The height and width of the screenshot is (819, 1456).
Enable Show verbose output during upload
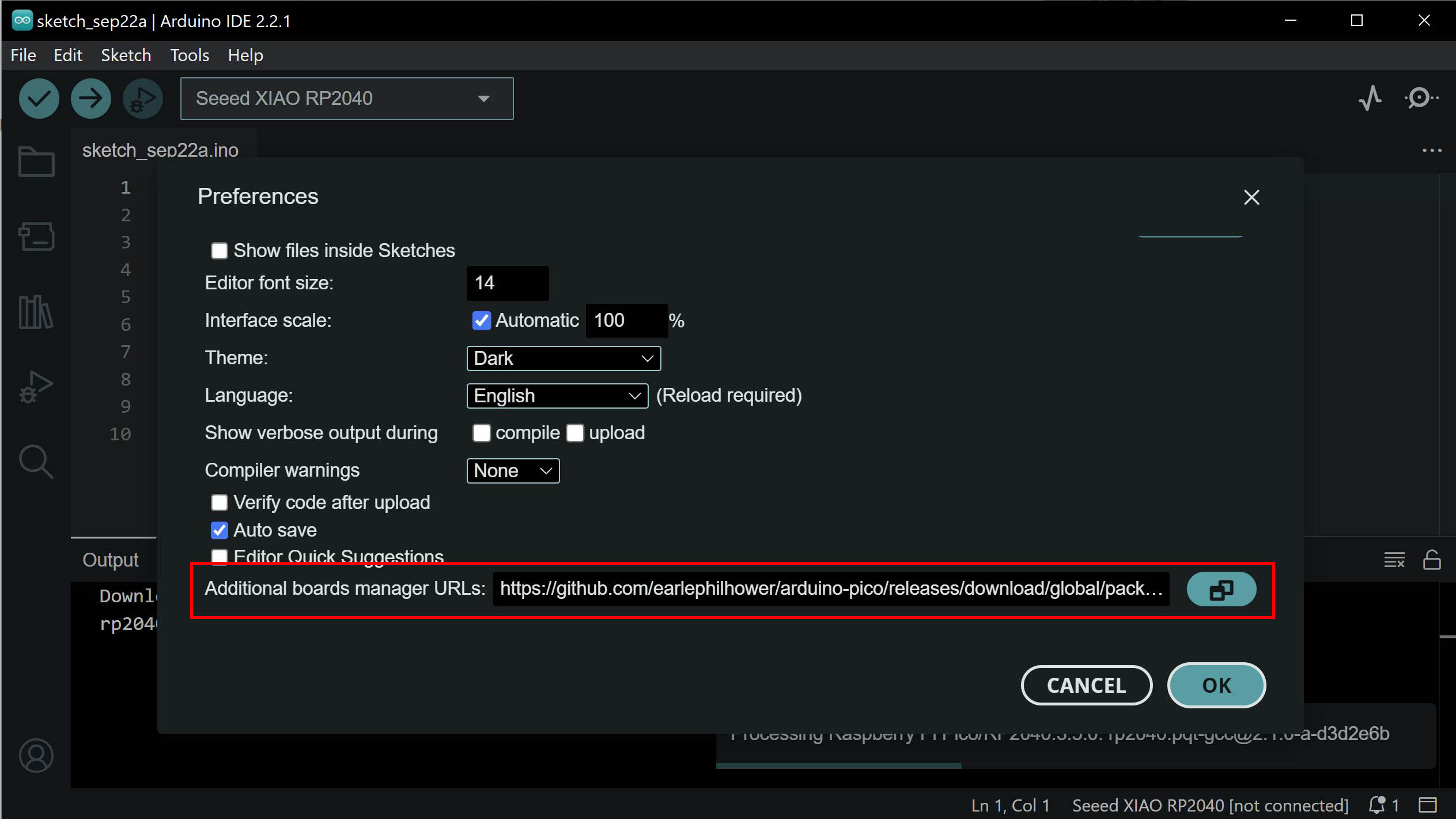coord(575,432)
